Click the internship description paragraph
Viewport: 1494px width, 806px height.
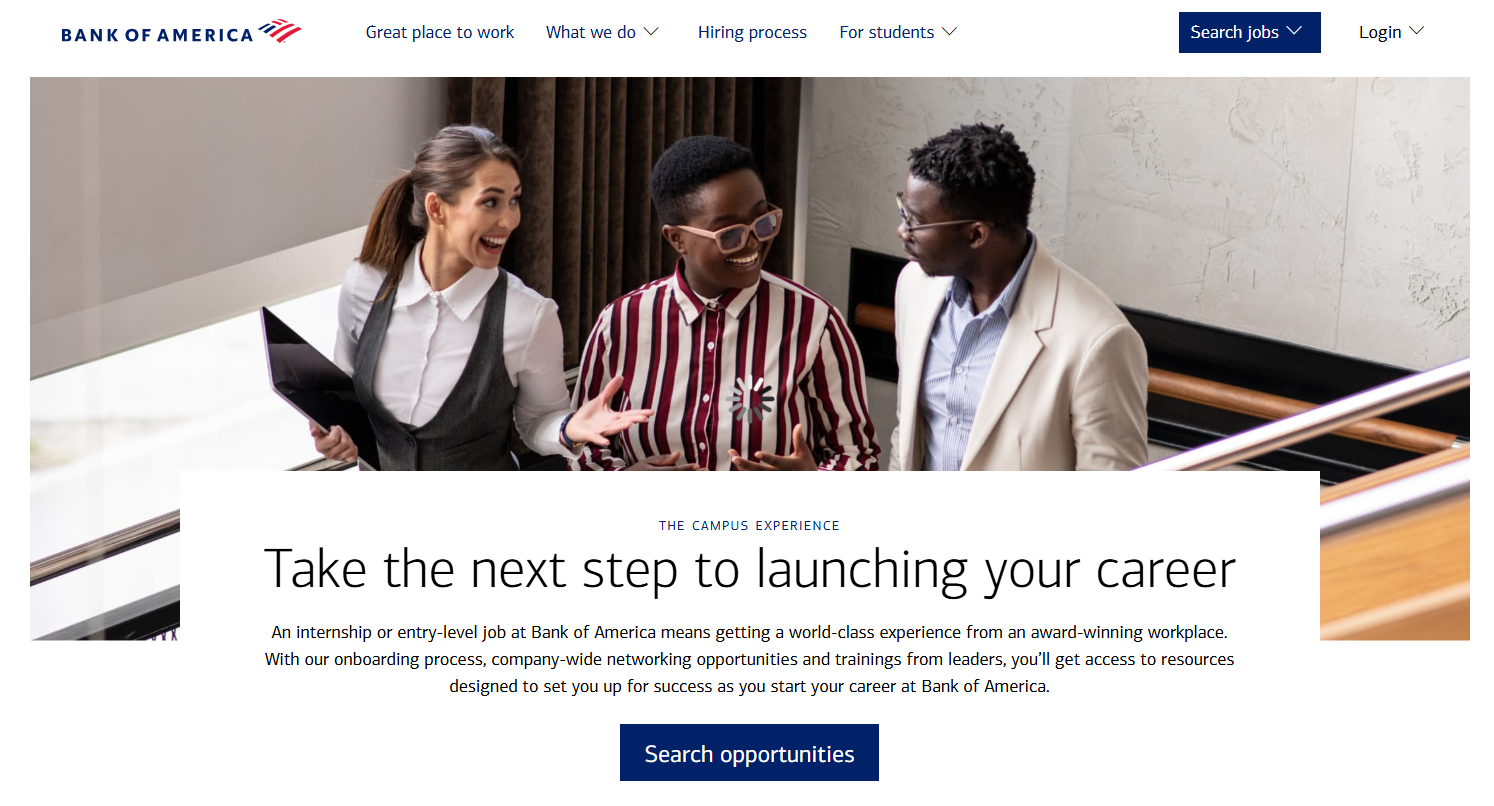coord(749,660)
